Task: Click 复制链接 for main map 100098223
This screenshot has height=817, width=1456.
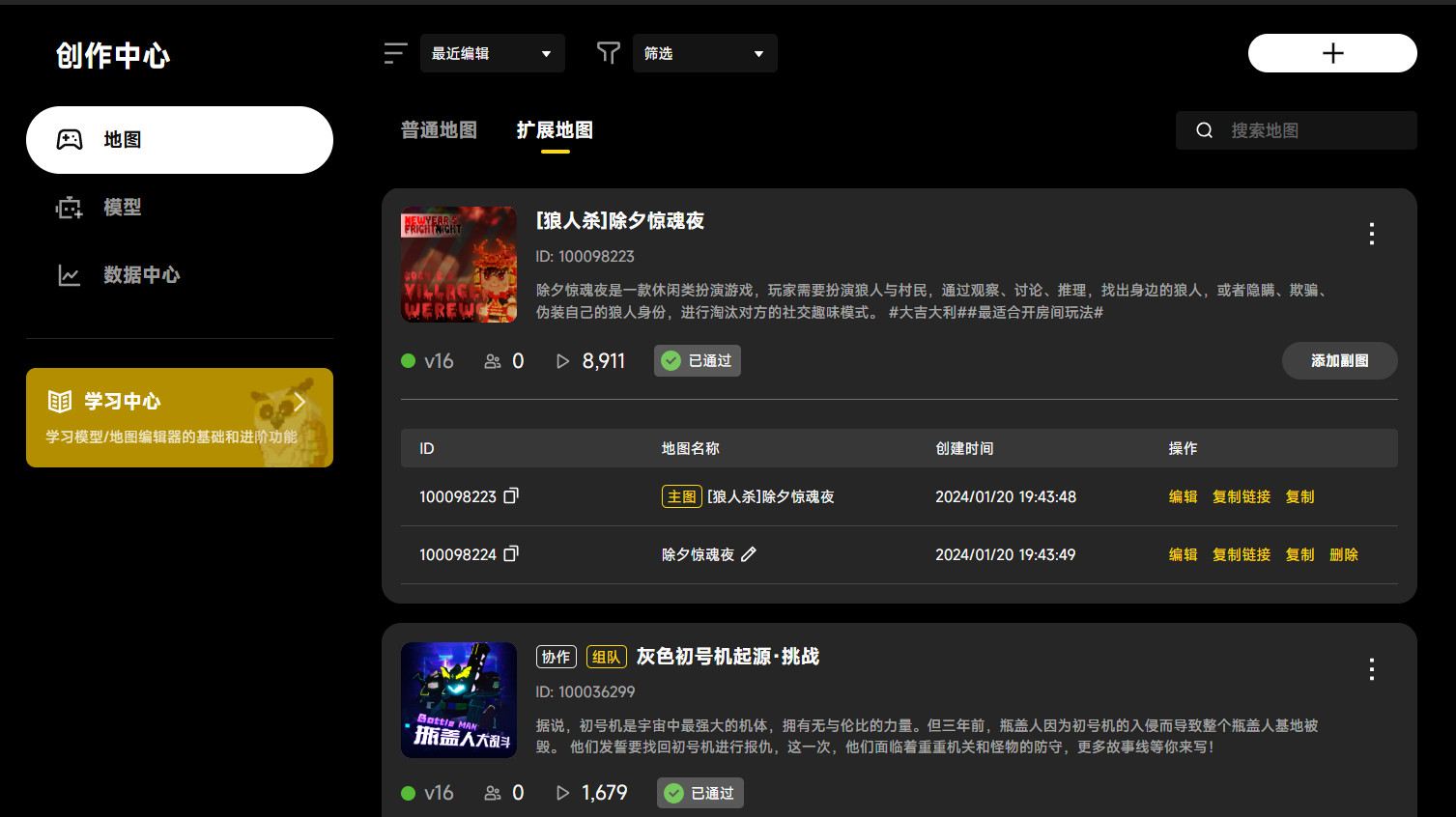Action: click(1242, 496)
